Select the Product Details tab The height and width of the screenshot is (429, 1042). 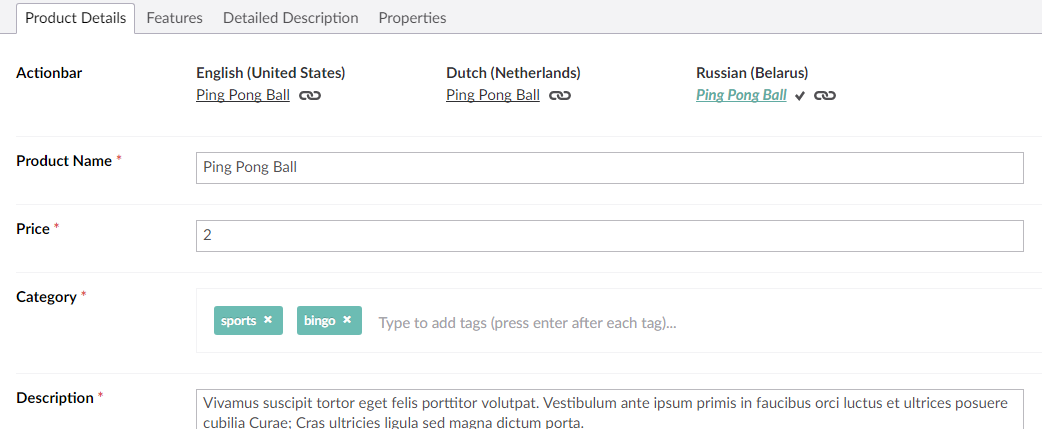(x=75, y=18)
